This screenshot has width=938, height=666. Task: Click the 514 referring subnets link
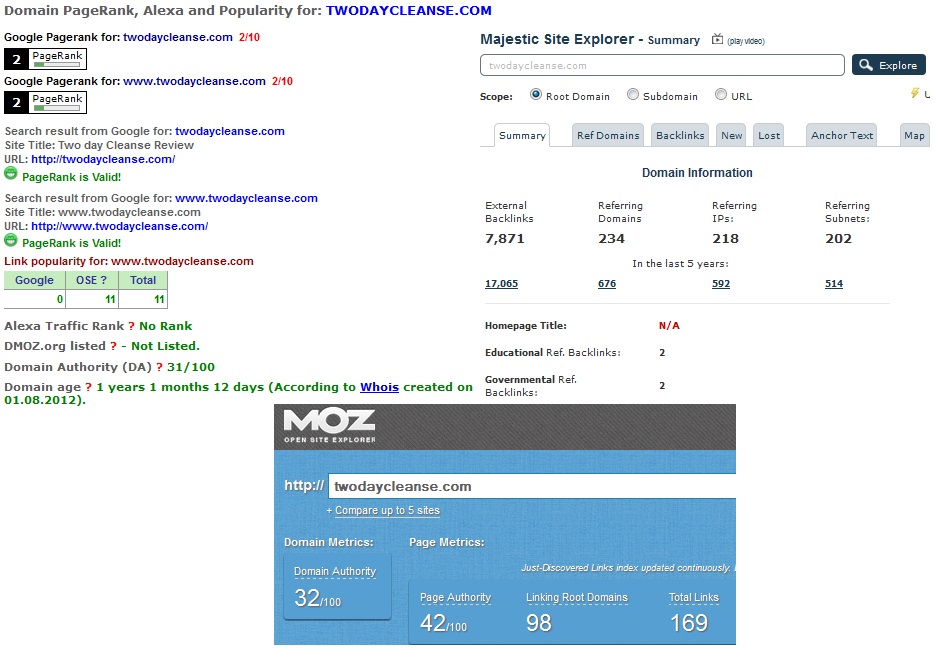click(x=834, y=284)
